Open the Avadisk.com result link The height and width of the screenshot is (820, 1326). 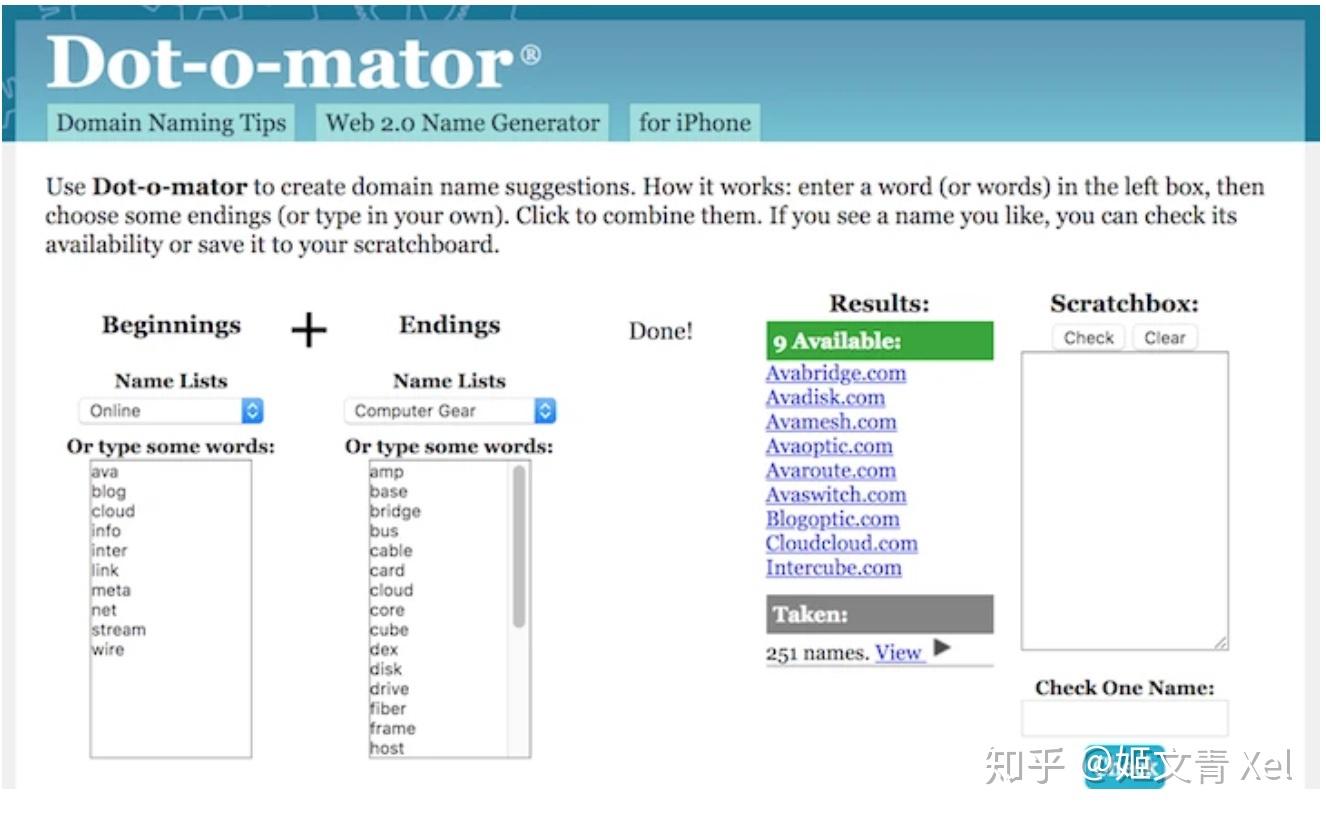(x=825, y=398)
